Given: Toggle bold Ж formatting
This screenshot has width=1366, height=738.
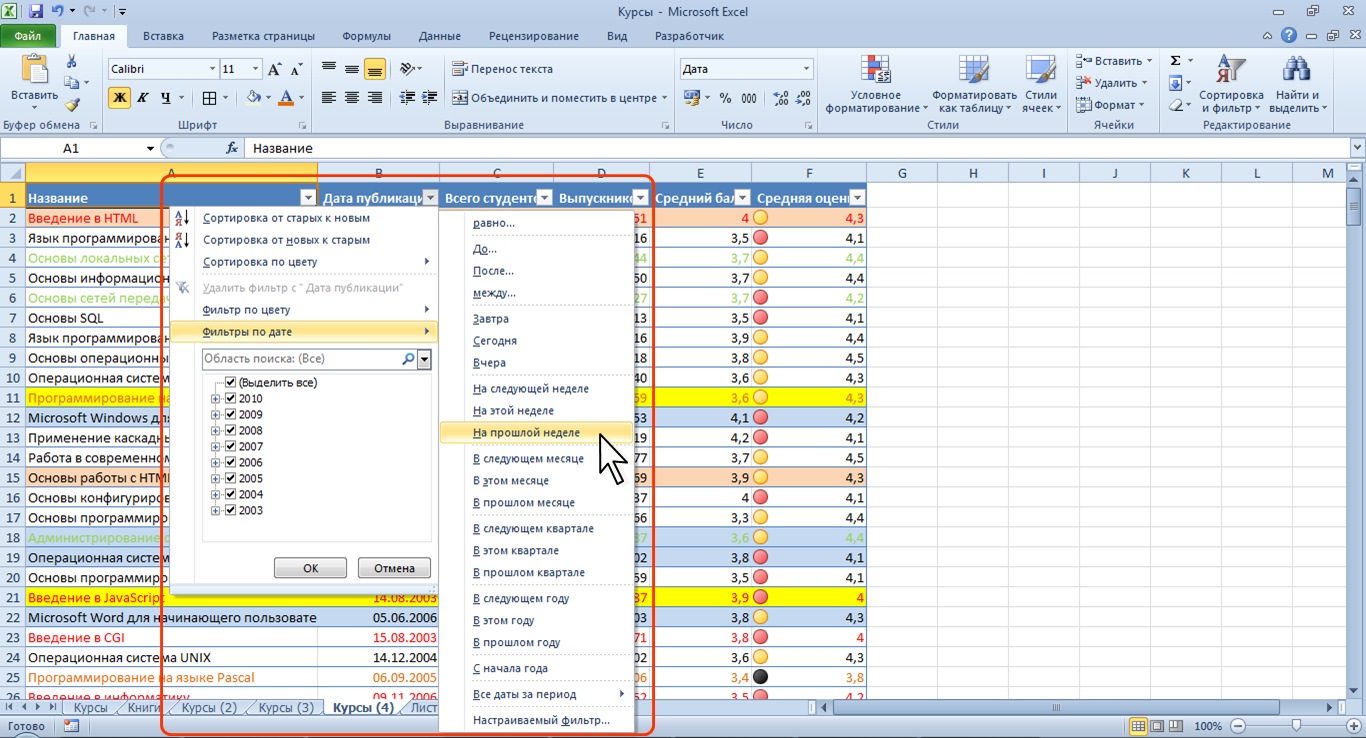Looking at the screenshot, I should click(x=120, y=98).
